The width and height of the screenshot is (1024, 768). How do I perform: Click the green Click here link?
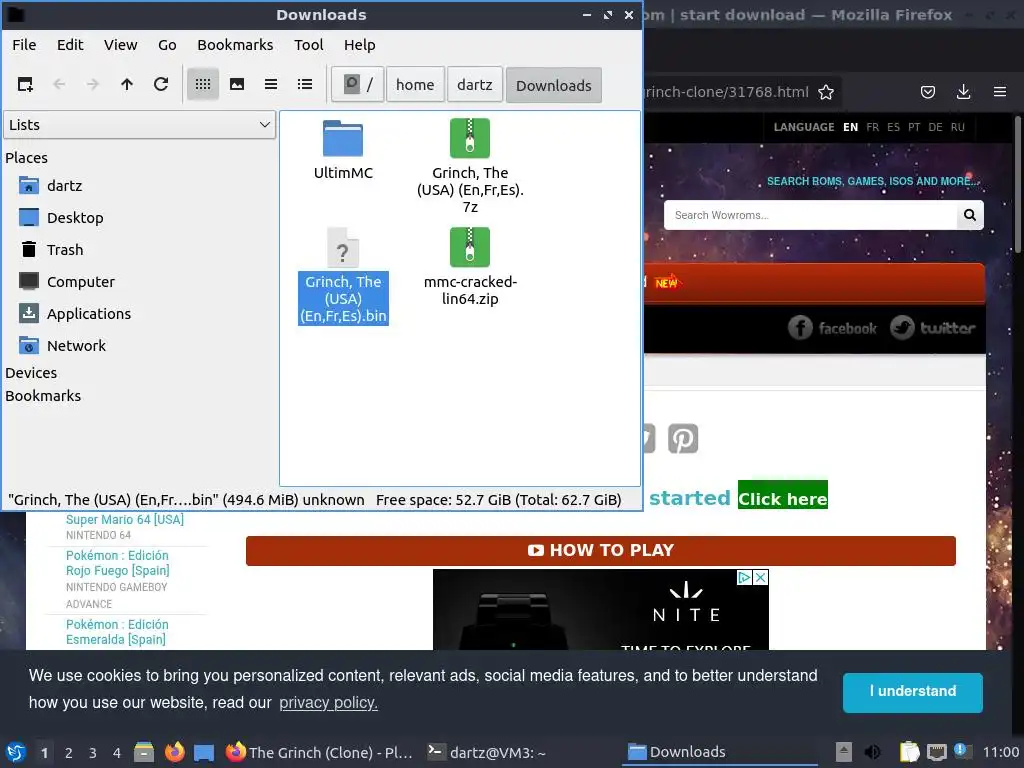coord(782,498)
